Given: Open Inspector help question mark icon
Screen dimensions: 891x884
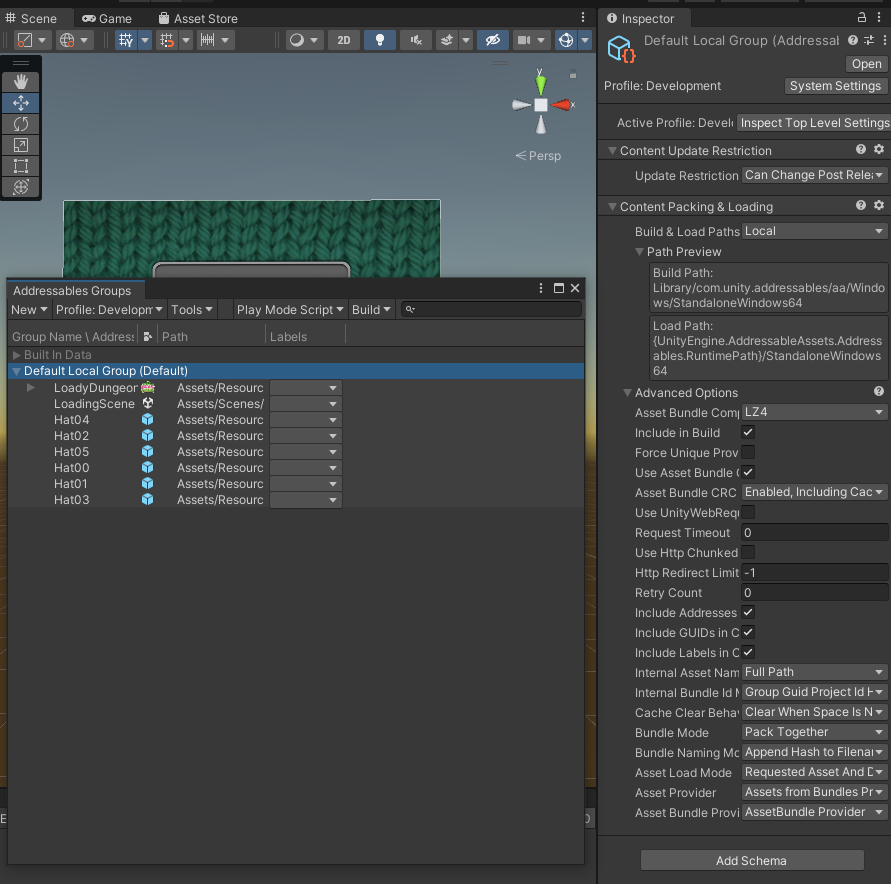Looking at the screenshot, I should pyautogui.click(x=852, y=40).
